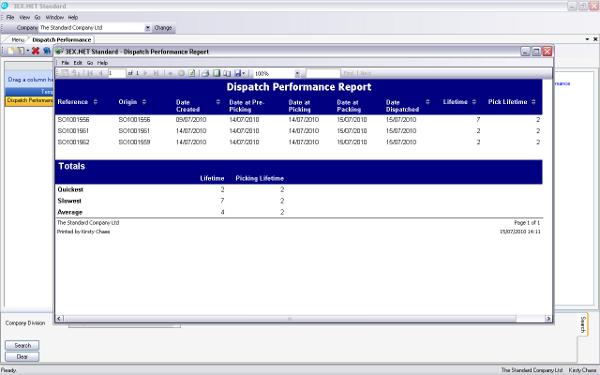Toggle sort on Date Created column

tap(218, 102)
